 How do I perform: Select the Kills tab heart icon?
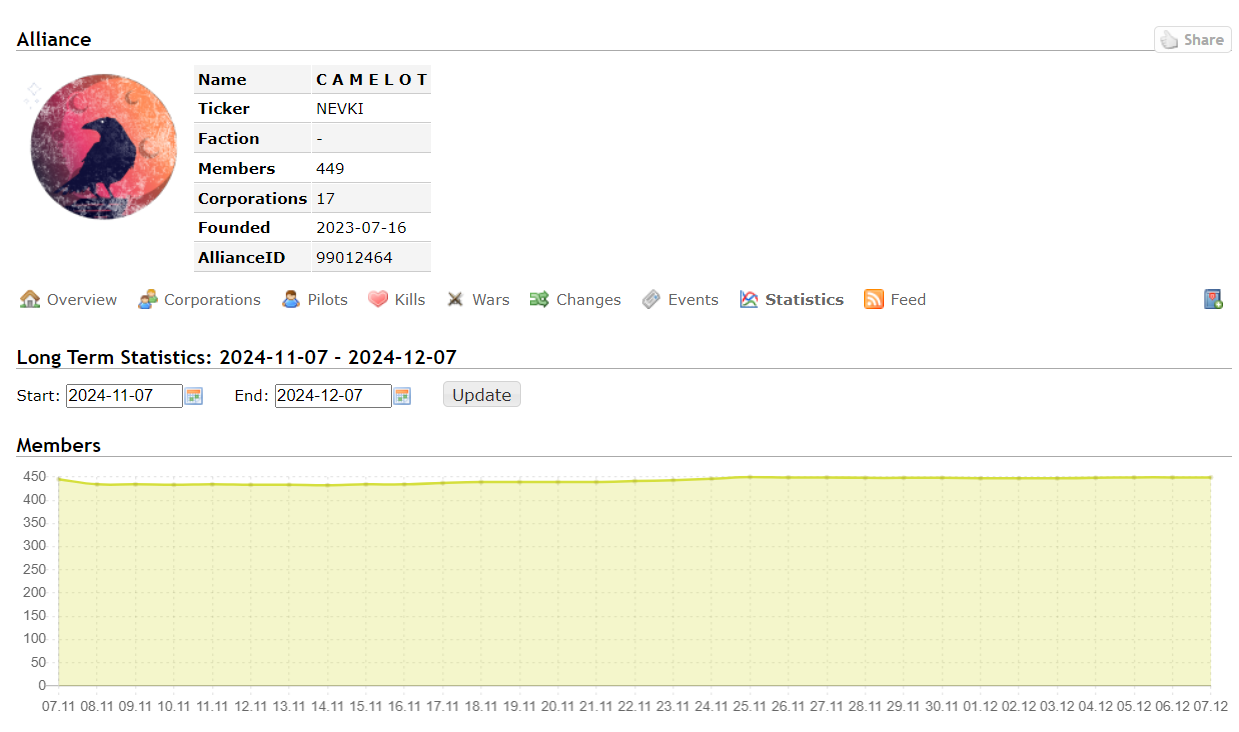(378, 299)
